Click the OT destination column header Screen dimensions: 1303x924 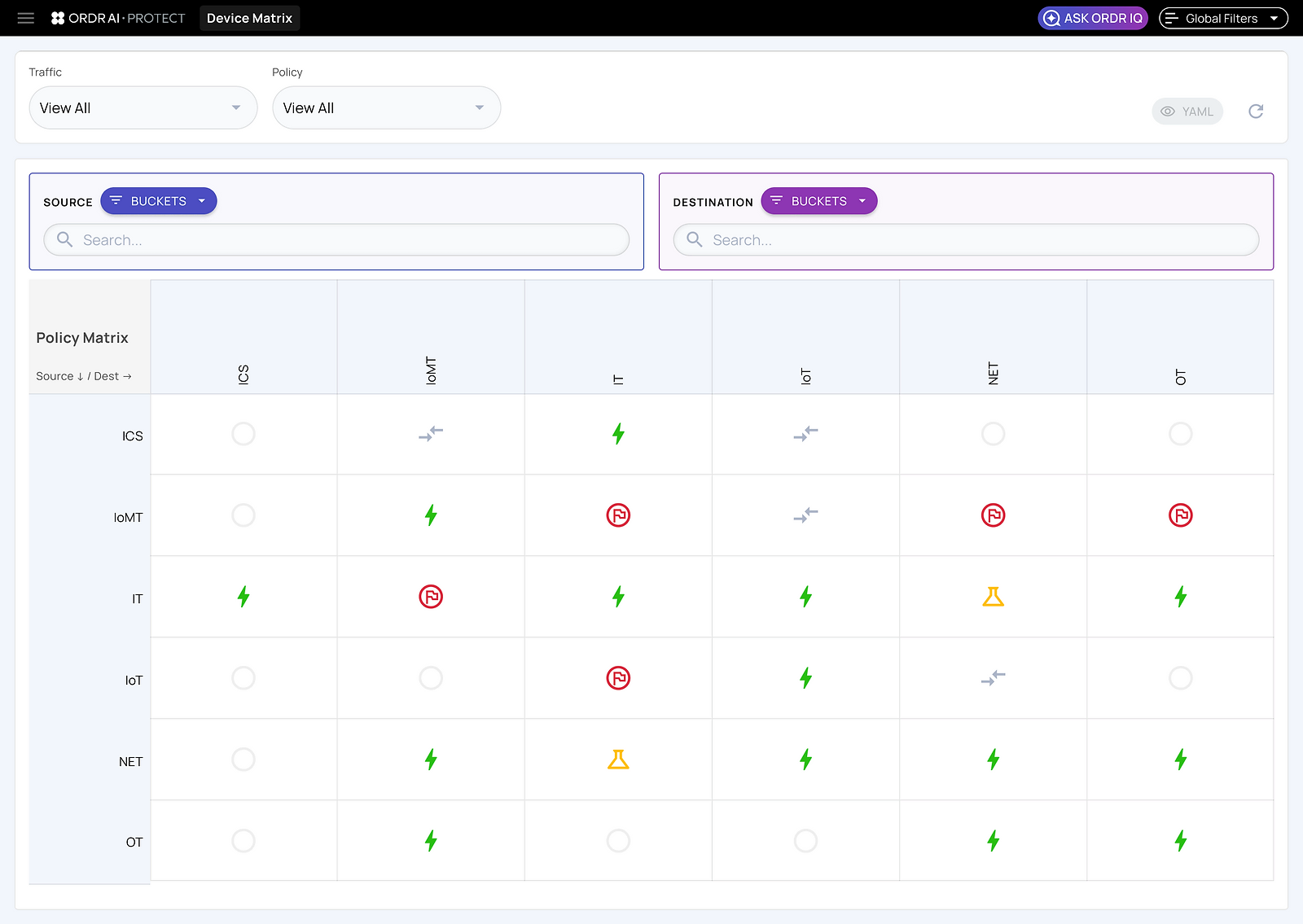(1181, 377)
